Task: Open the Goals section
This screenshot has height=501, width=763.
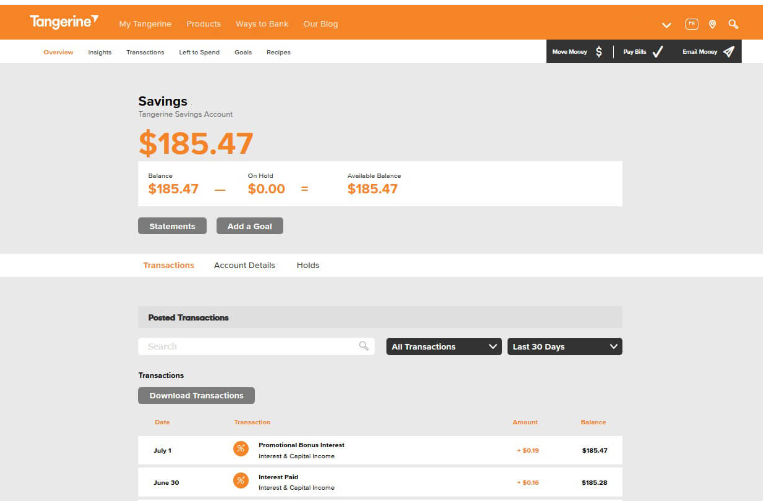Action: click(243, 52)
